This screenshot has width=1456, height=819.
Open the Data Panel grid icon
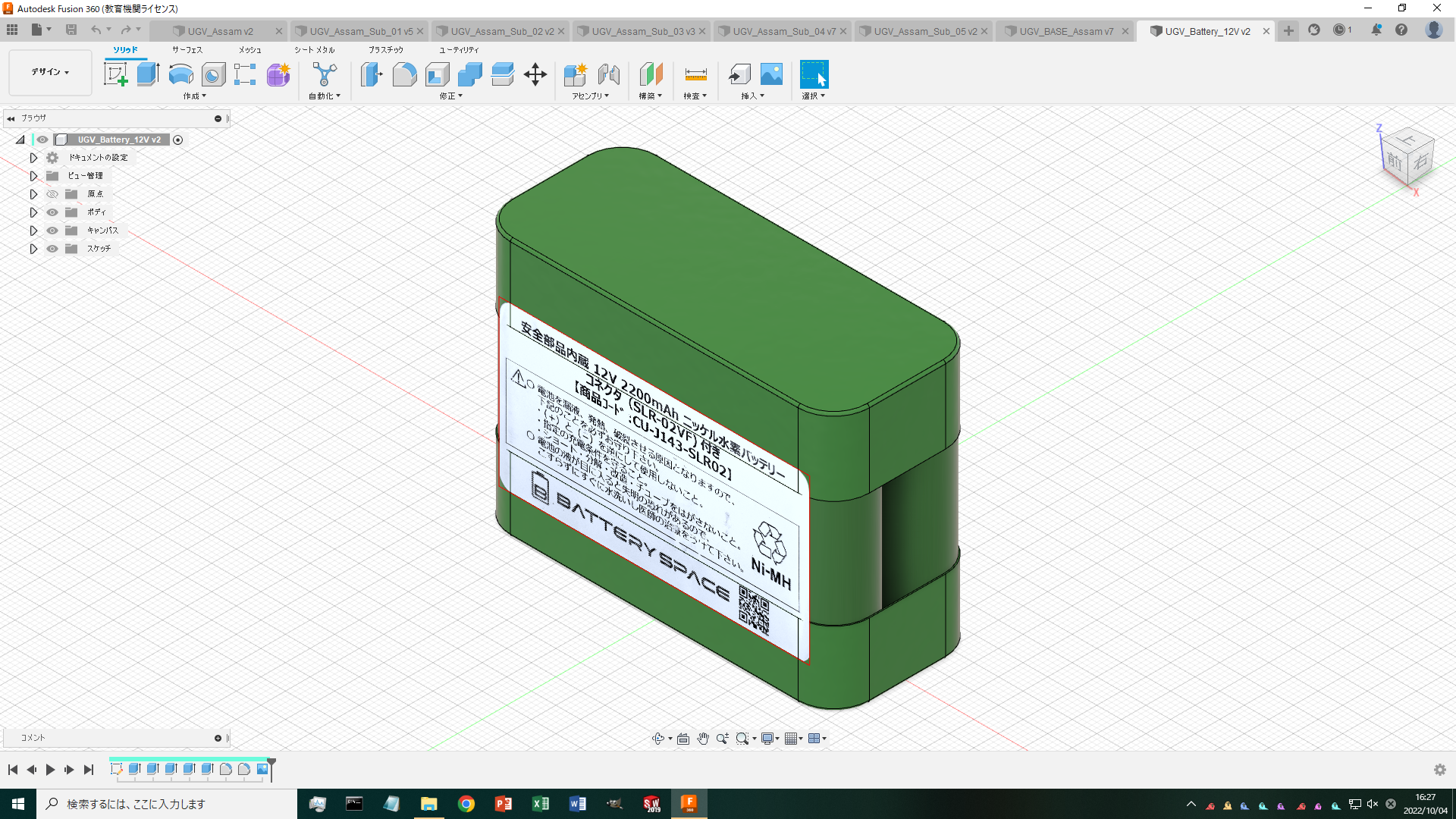pyautogui.click(x=12, y=30)
